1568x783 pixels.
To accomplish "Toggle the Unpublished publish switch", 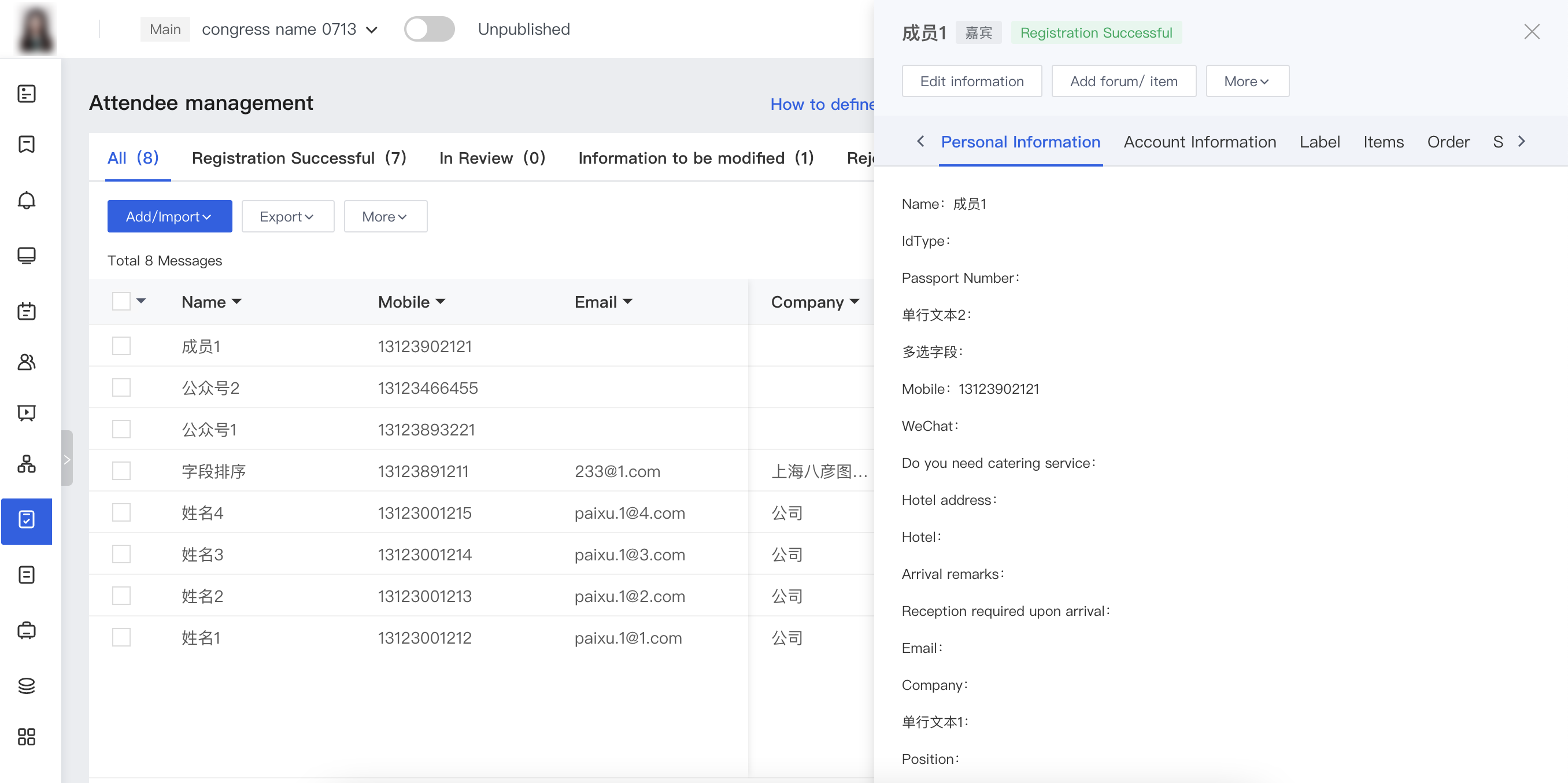I will coord(429,29).
